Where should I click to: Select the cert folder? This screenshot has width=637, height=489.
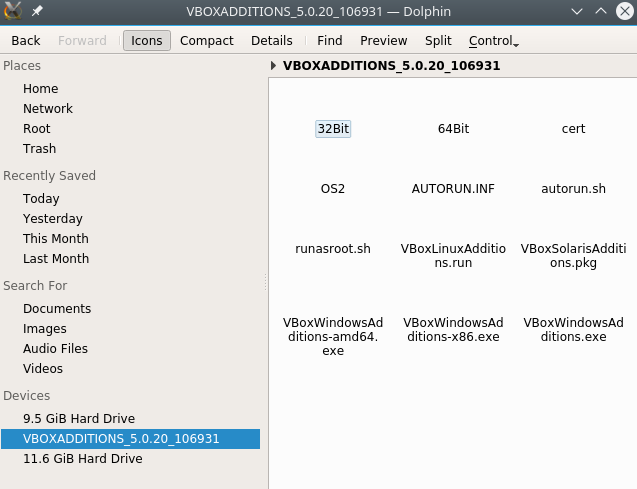573,129
